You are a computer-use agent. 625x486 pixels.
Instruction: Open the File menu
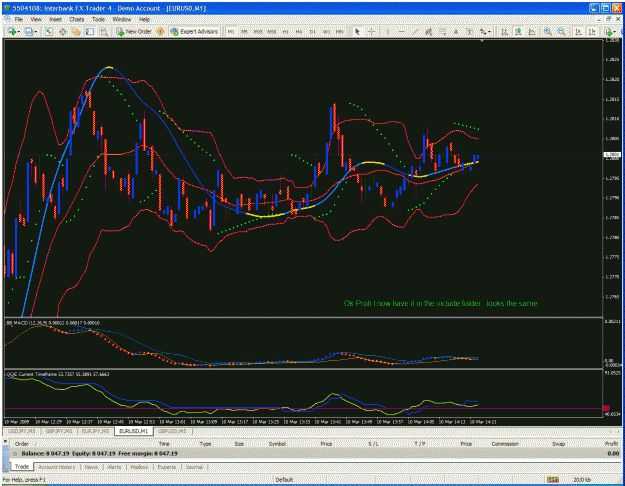click(18, 19)
